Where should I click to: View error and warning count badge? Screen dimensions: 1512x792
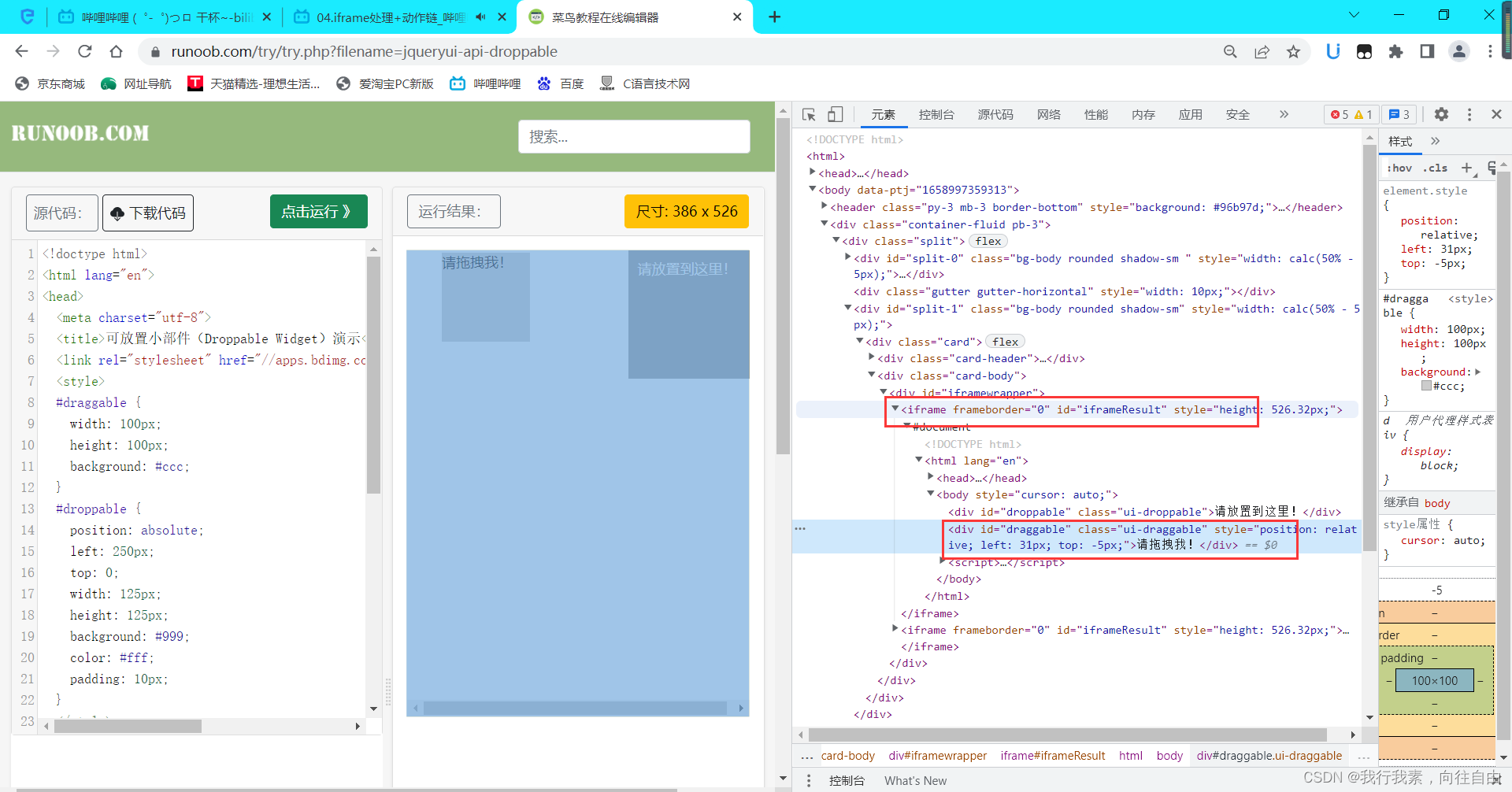point(1351,114)
